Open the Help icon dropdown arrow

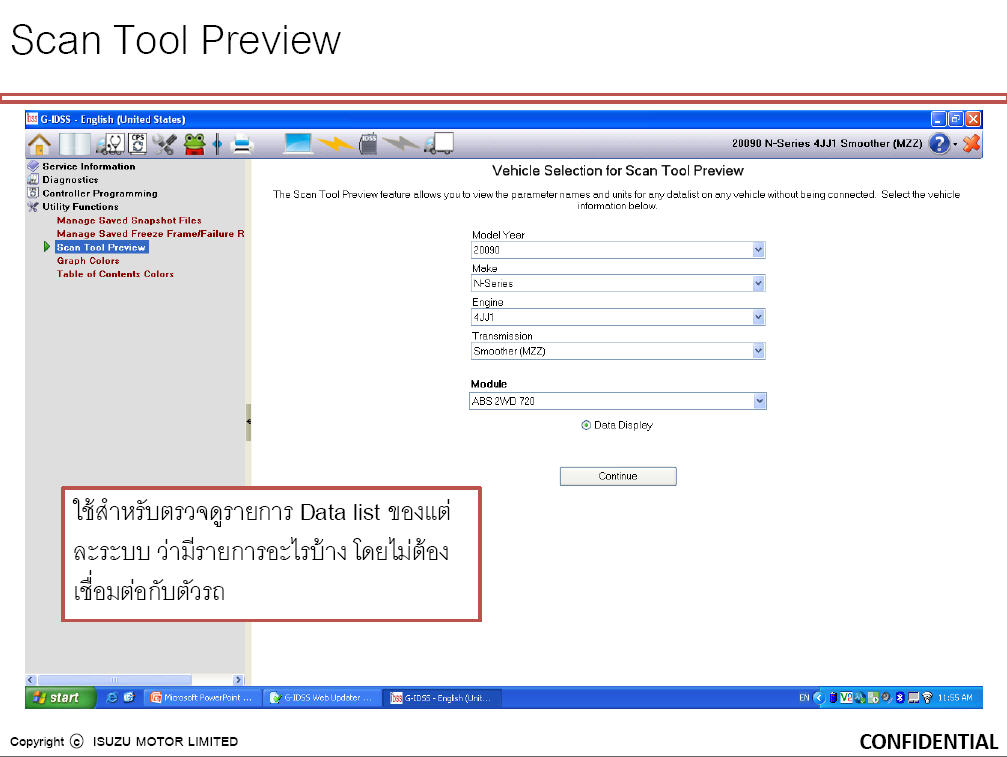click(x=956, y=144)
